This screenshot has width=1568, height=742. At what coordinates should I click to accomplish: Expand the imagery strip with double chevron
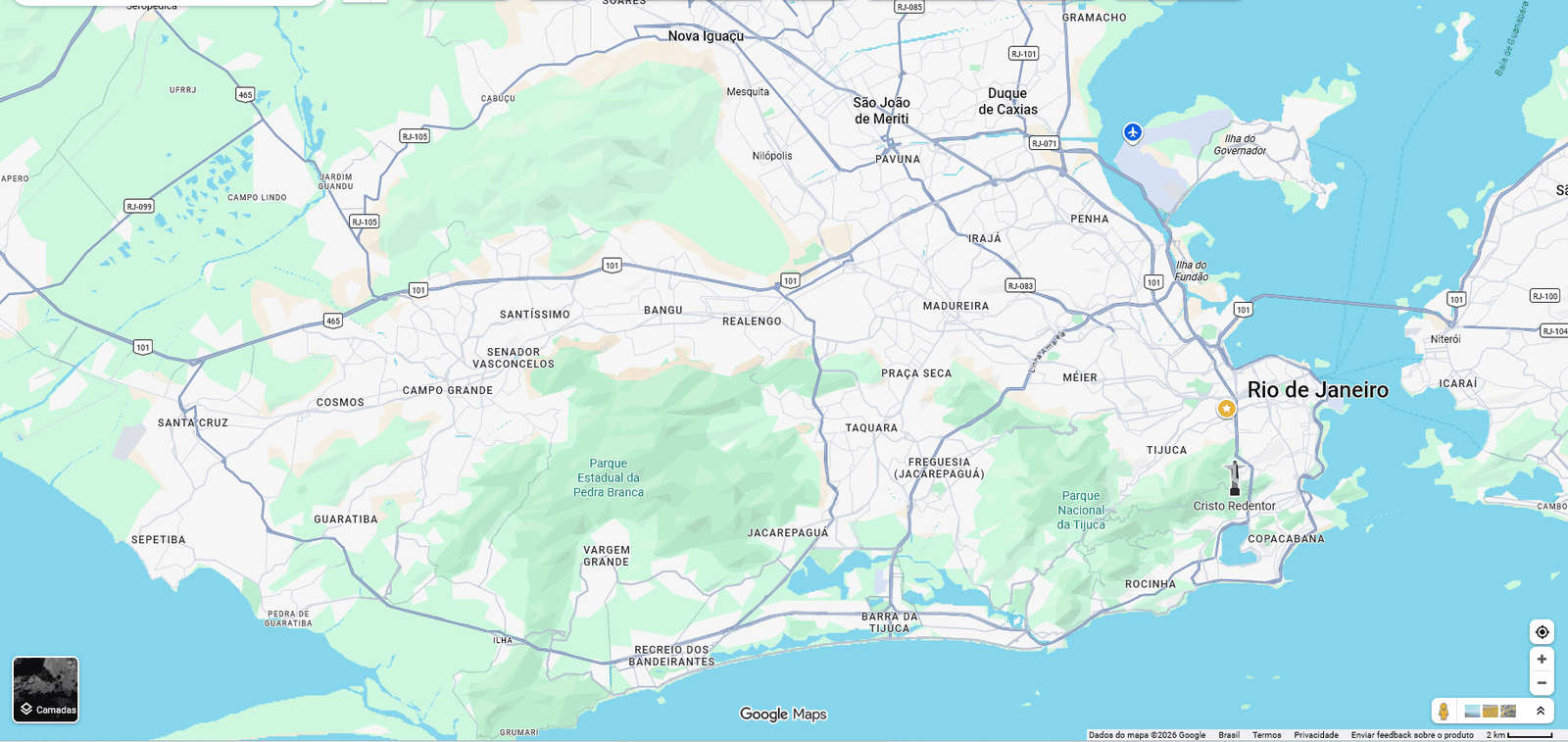1541,711
